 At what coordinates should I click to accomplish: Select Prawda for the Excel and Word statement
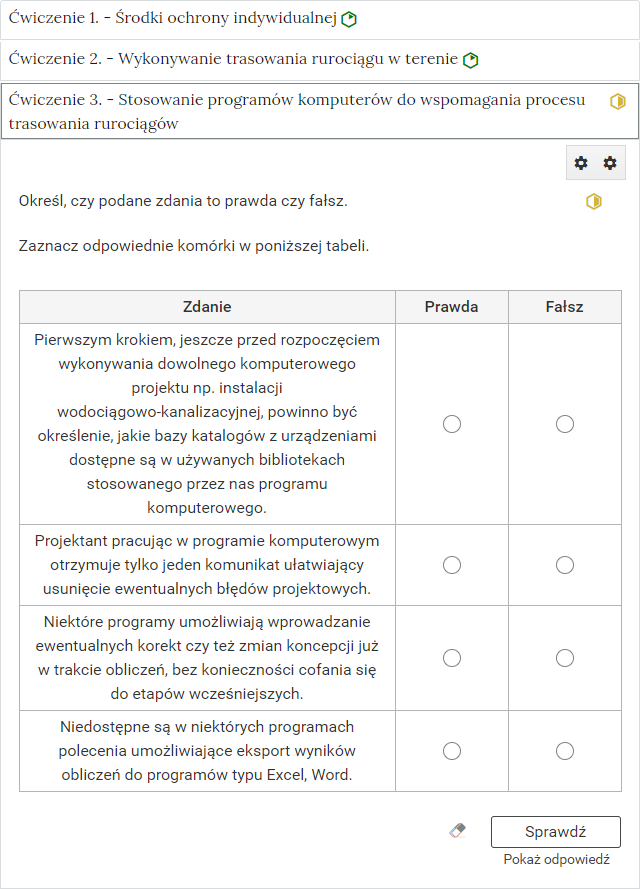(x=452, y=751)
